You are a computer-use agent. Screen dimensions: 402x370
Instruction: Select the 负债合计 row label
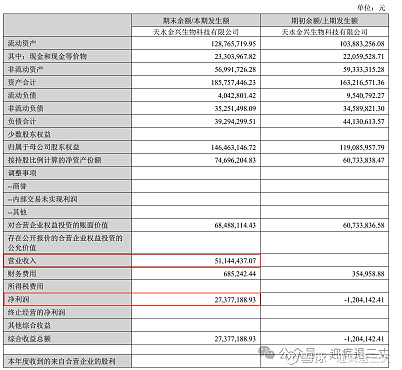tap(22, 121)
